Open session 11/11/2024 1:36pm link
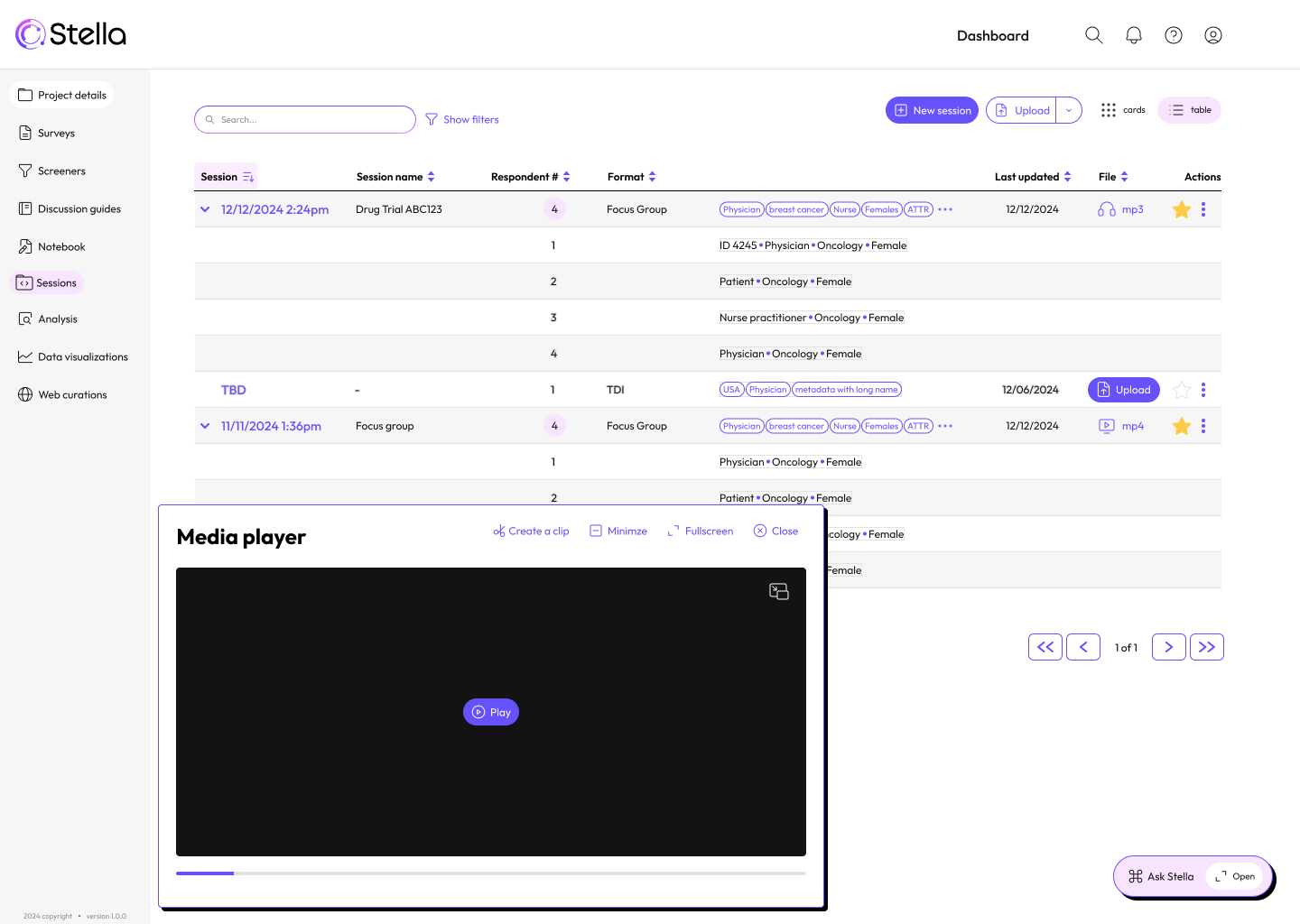Image resolution: width=1300 pixels, height=924 pixels. click(x=271, y=426)
